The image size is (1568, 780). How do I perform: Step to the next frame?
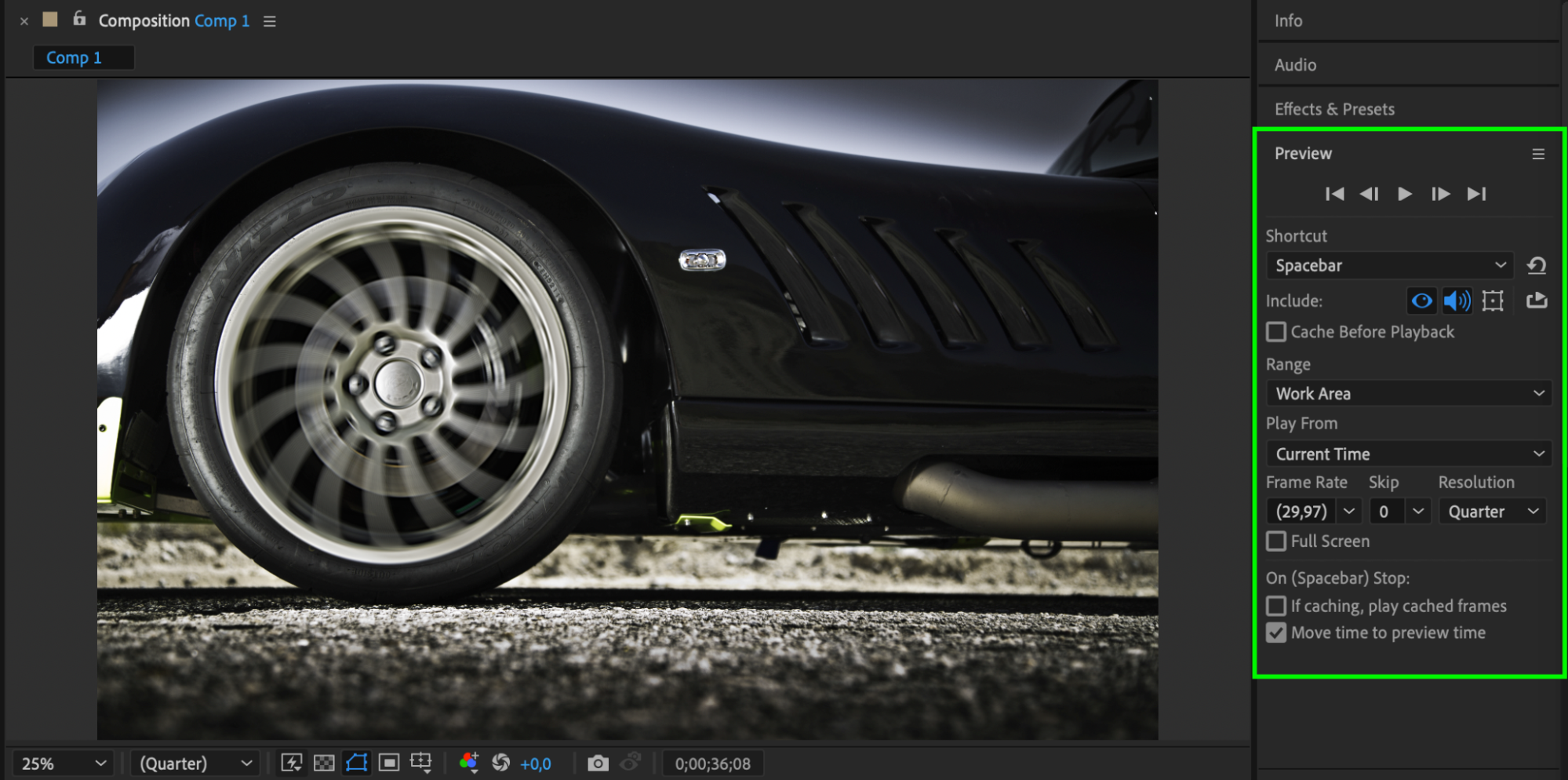point(1440,194)
